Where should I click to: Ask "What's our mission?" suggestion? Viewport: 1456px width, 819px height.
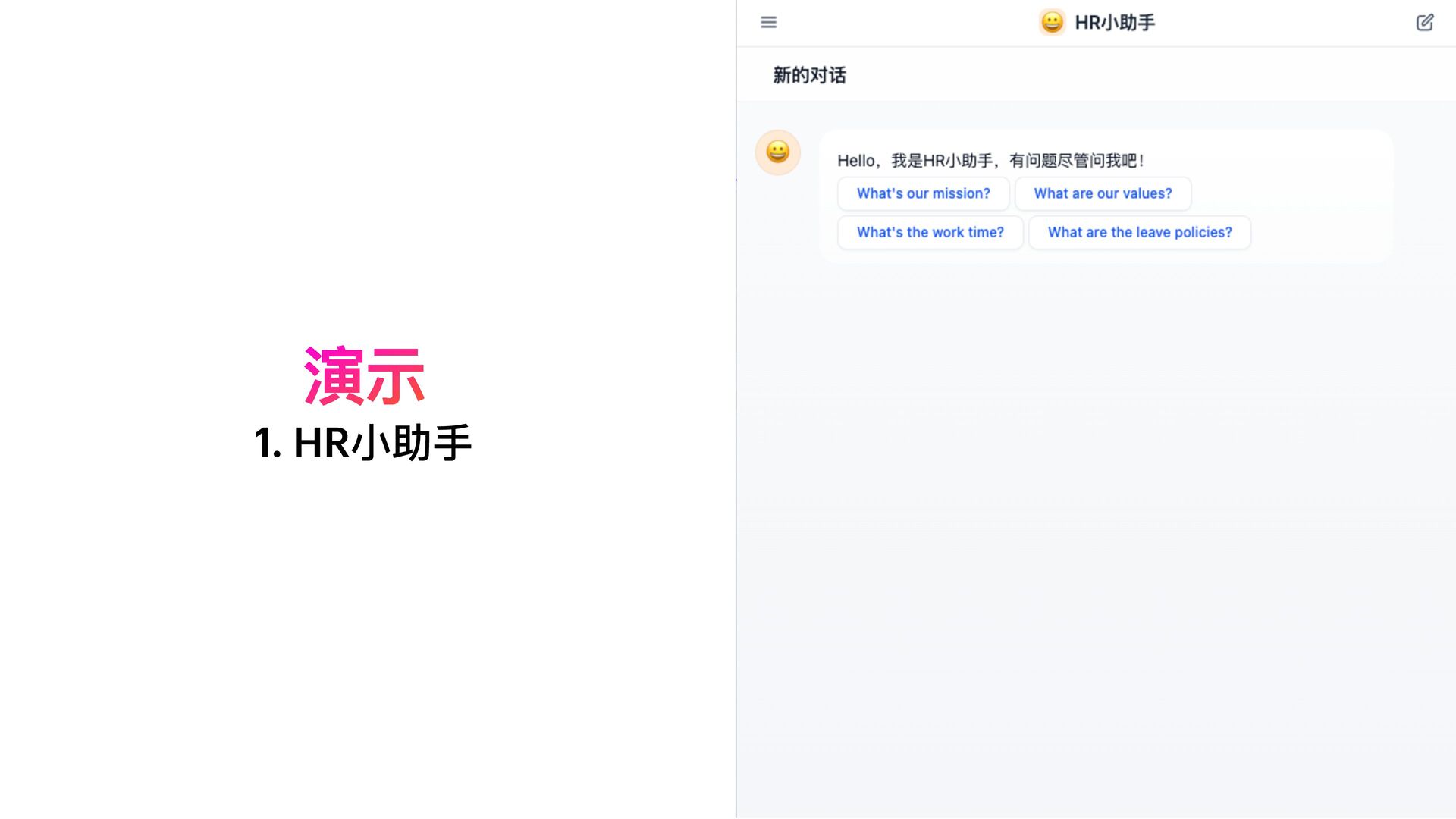click(x=923, y=193)
